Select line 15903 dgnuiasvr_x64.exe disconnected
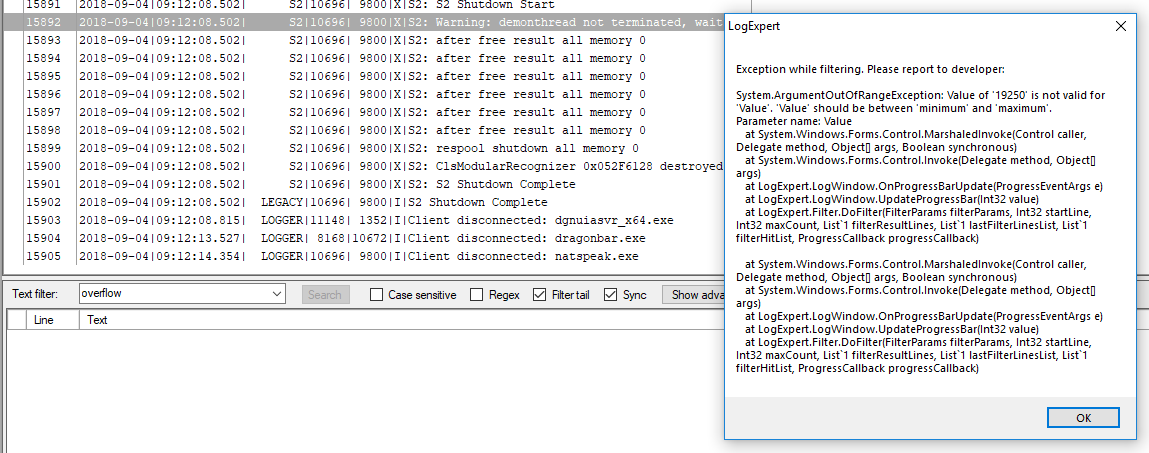The image size is (1149, 453). coord(364,221)
